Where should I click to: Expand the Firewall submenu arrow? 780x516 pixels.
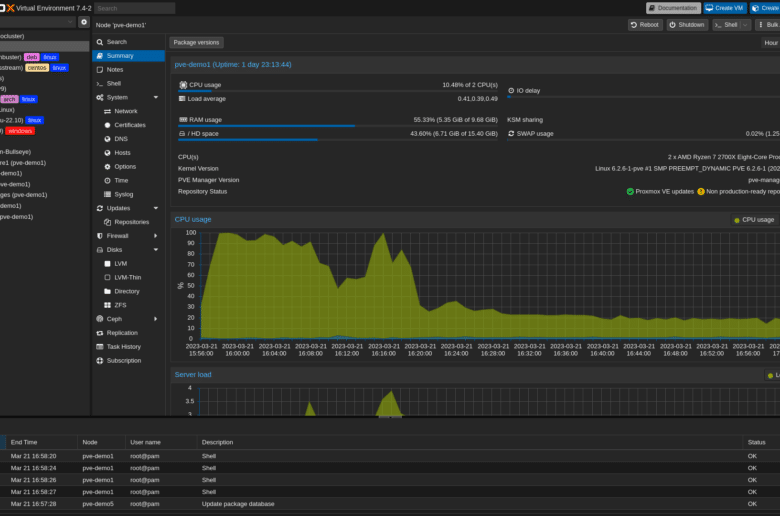coord(156,236)
